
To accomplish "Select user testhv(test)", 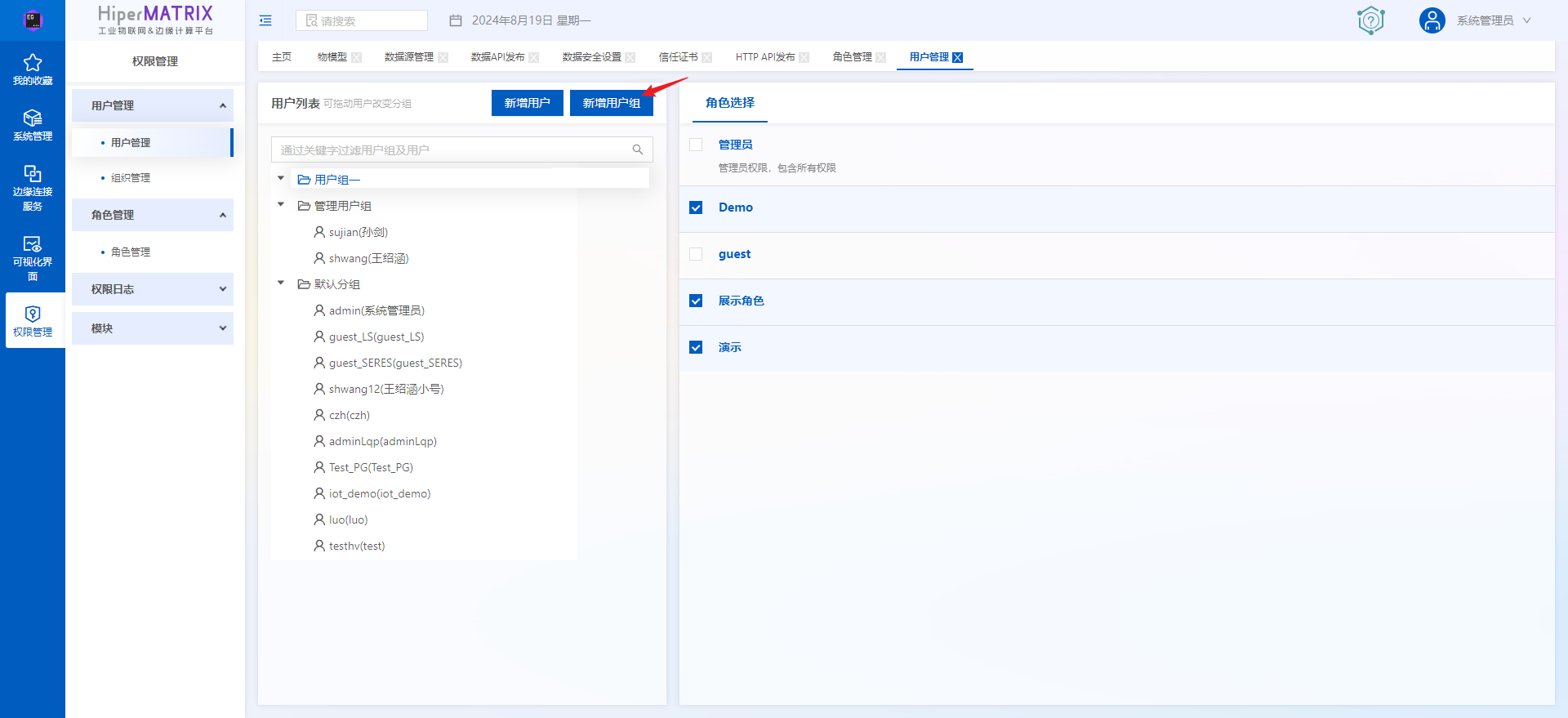I will [357, 546].
